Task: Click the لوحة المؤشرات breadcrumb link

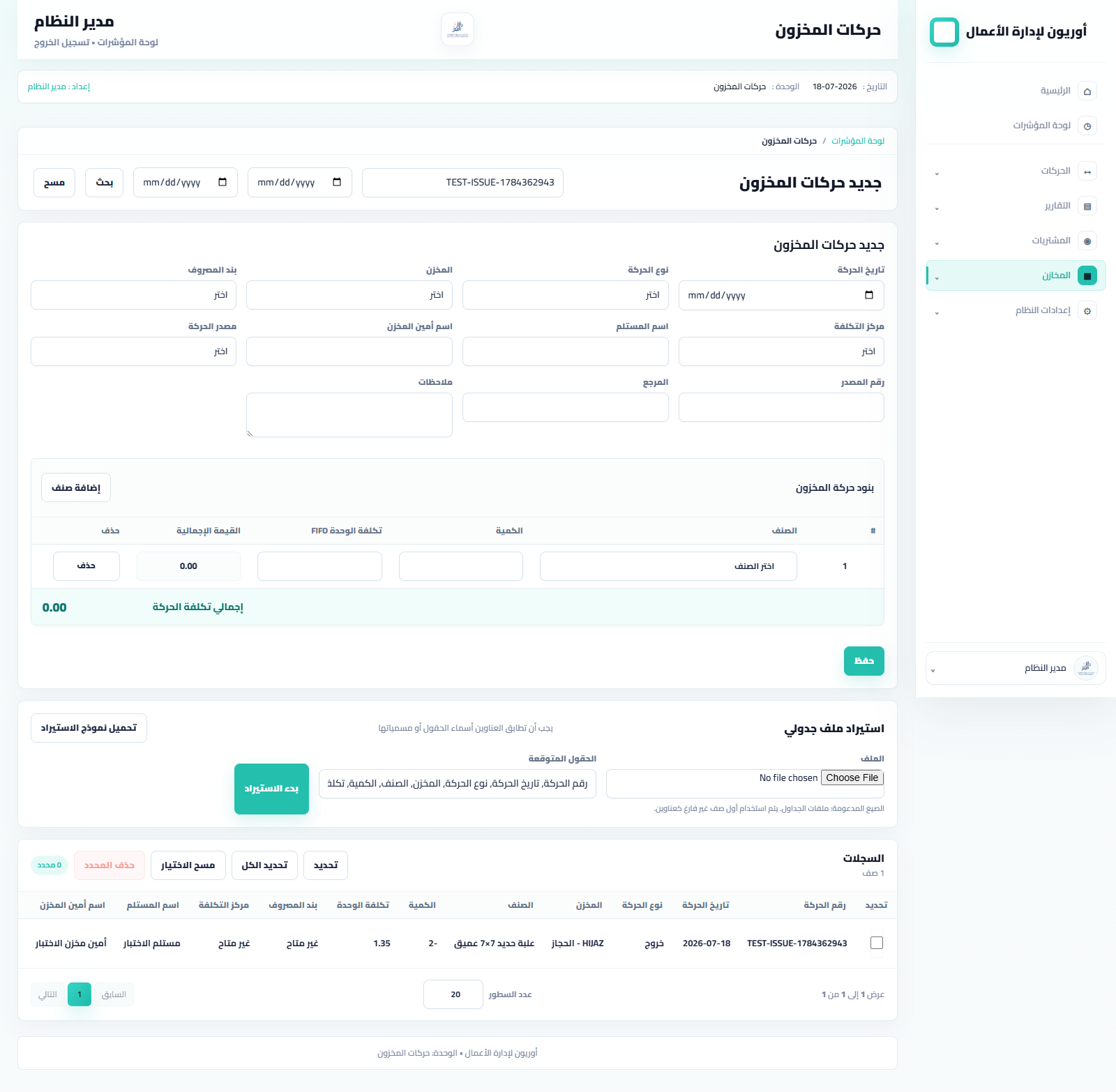Action: point(858,141)
